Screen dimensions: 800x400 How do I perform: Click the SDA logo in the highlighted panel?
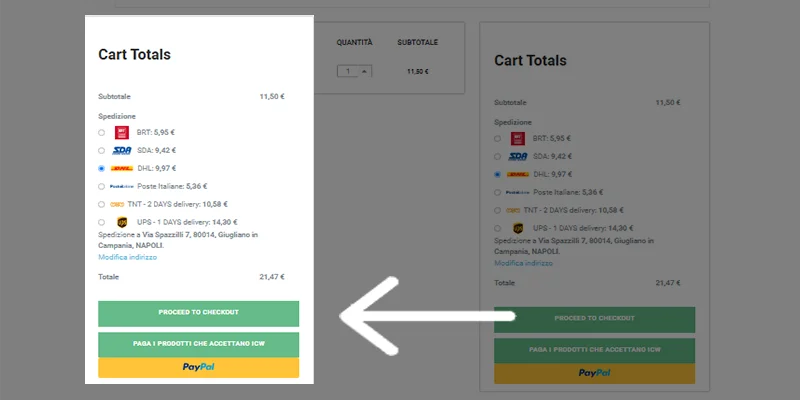[122, 150]
